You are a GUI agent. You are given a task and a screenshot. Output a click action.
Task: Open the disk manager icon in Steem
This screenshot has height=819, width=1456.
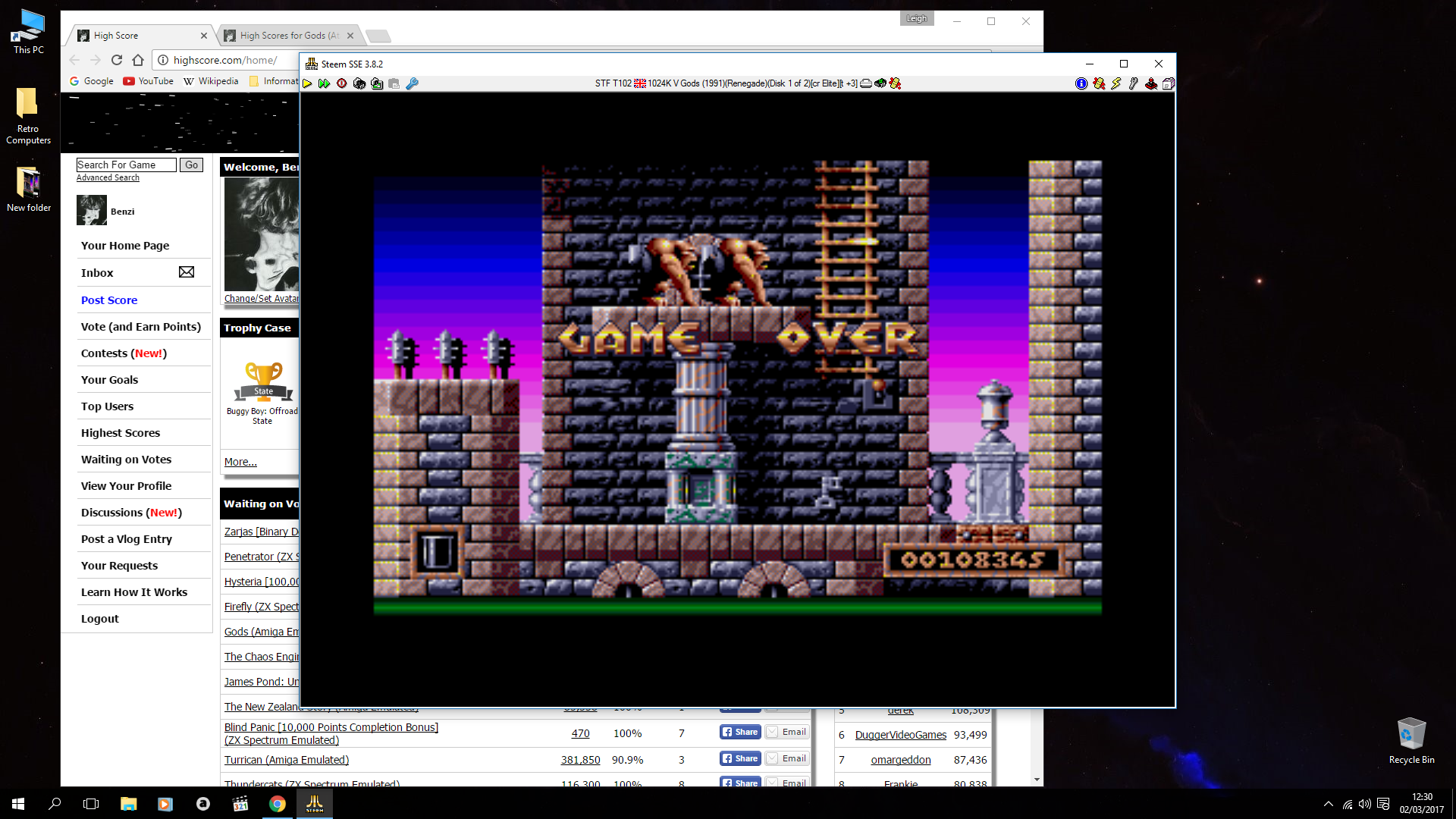pos(1169,83)
